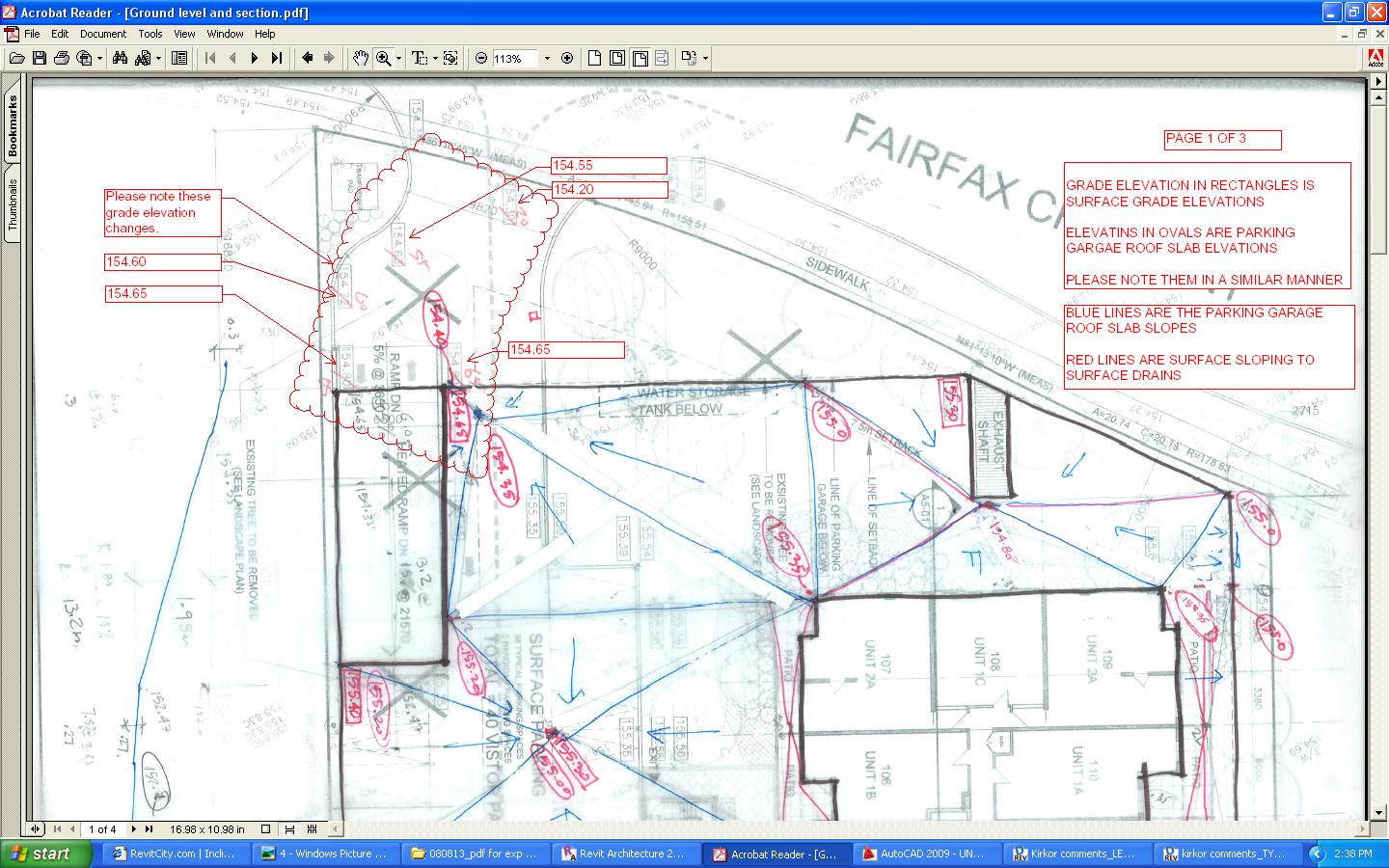1389x868 pixels.
Task: Switch to RevitCity.com taskbar window
Action: click(x=176, y=854)
